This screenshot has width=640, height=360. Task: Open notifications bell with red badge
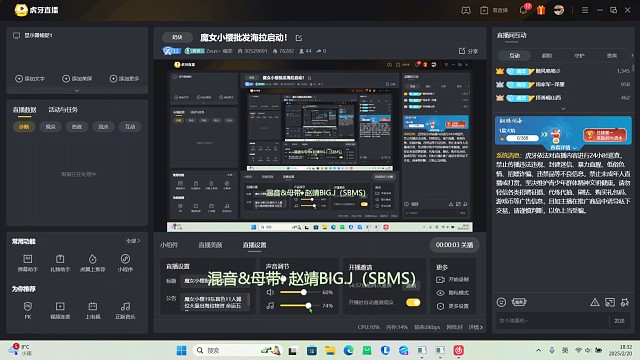(x=524, y=10)
